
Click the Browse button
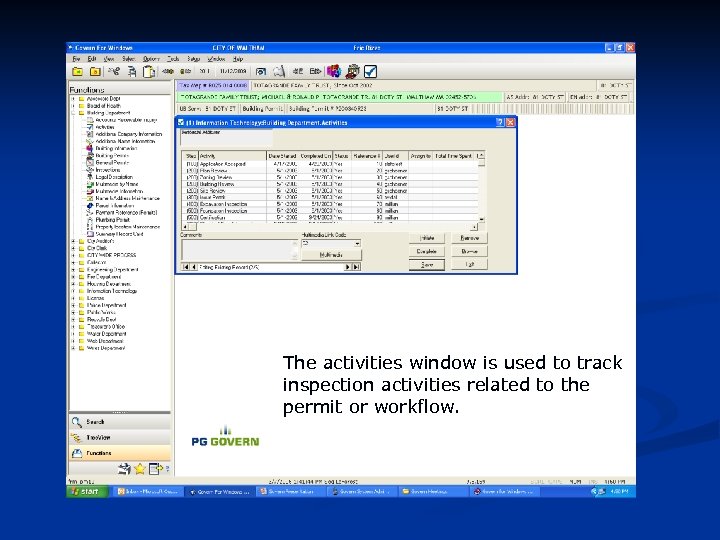469,251
